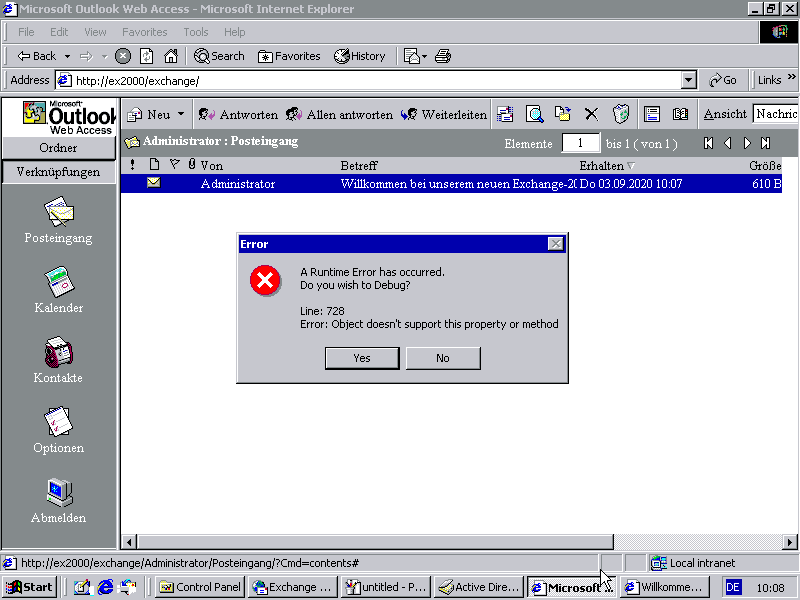Click the Go button

point(723,80)
